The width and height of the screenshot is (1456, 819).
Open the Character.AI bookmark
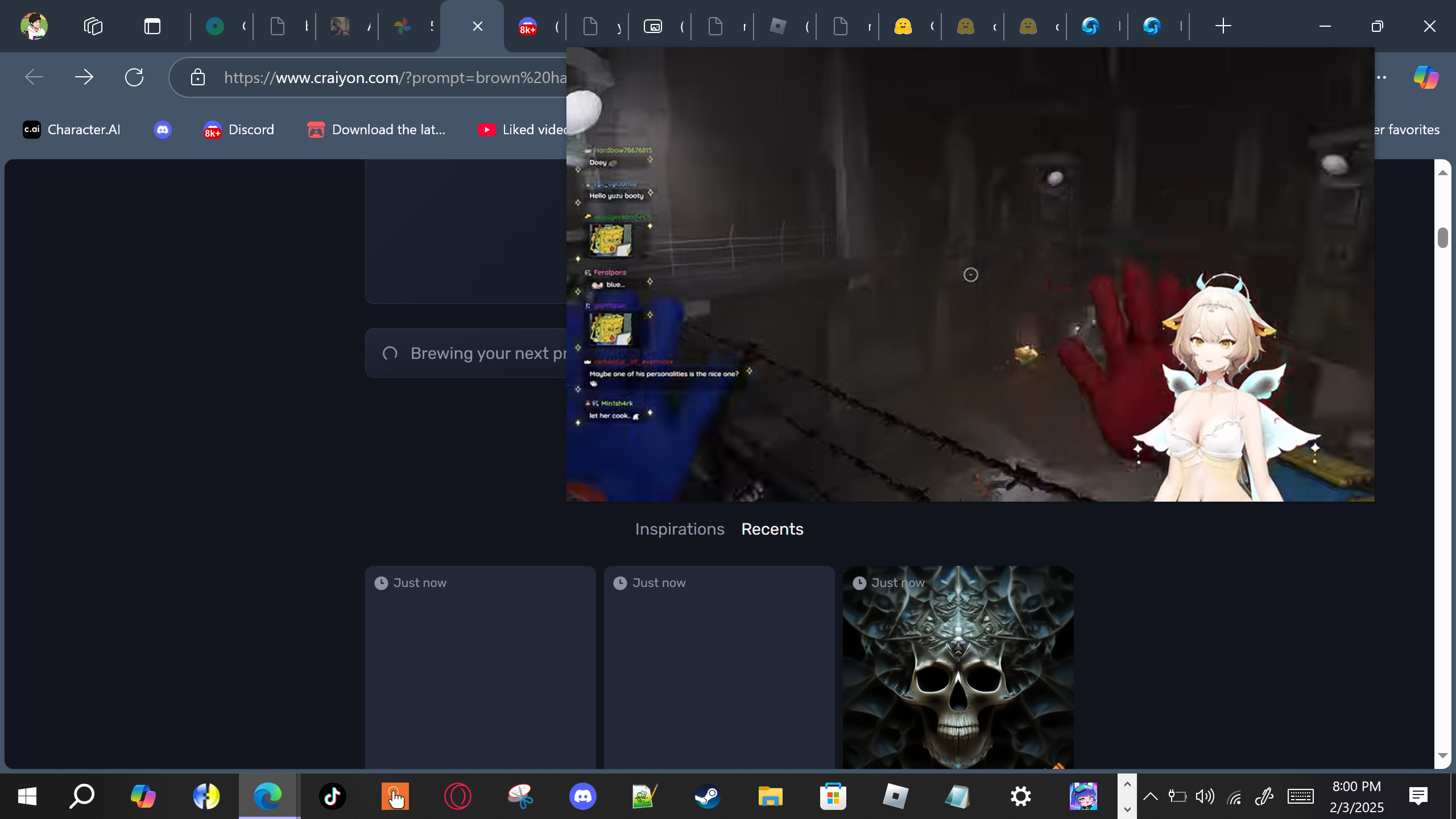click(x=72, y=130)
